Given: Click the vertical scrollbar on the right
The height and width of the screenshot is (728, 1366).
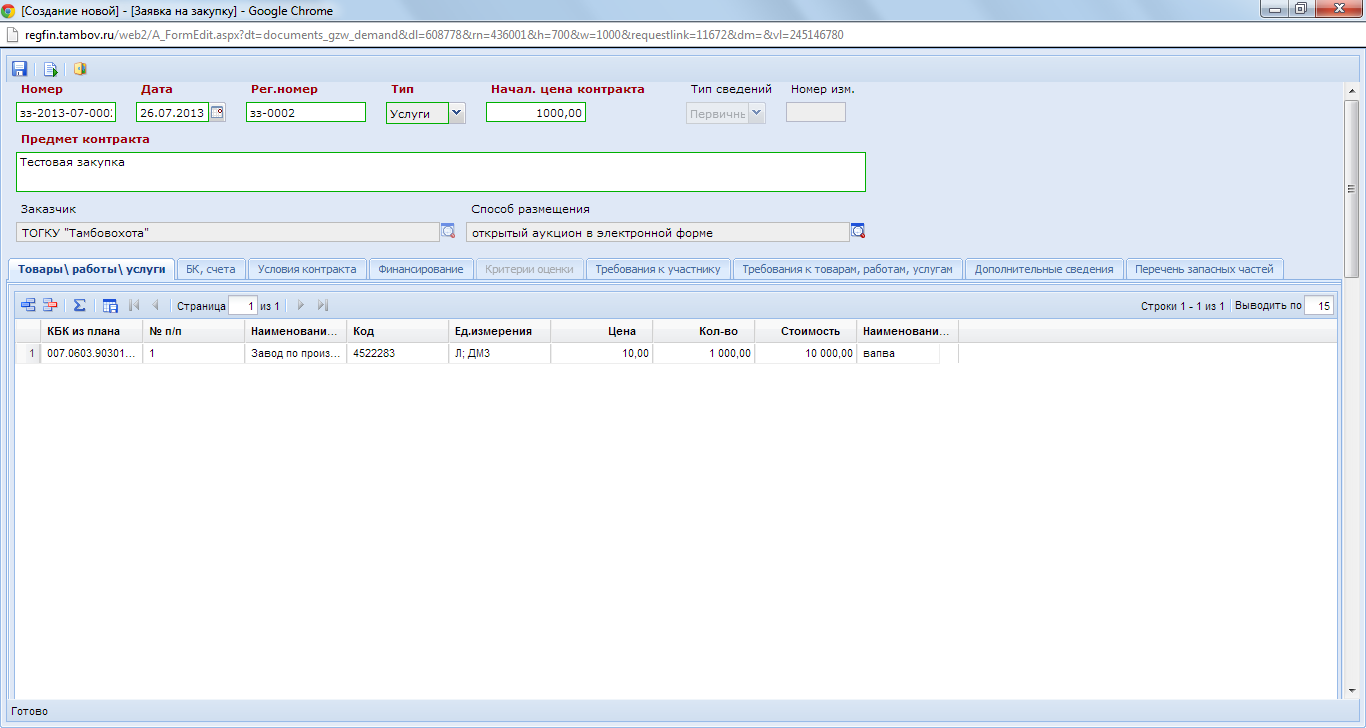Looking at the screenshot, I should pyautogui.click(x=1351, y=190).
